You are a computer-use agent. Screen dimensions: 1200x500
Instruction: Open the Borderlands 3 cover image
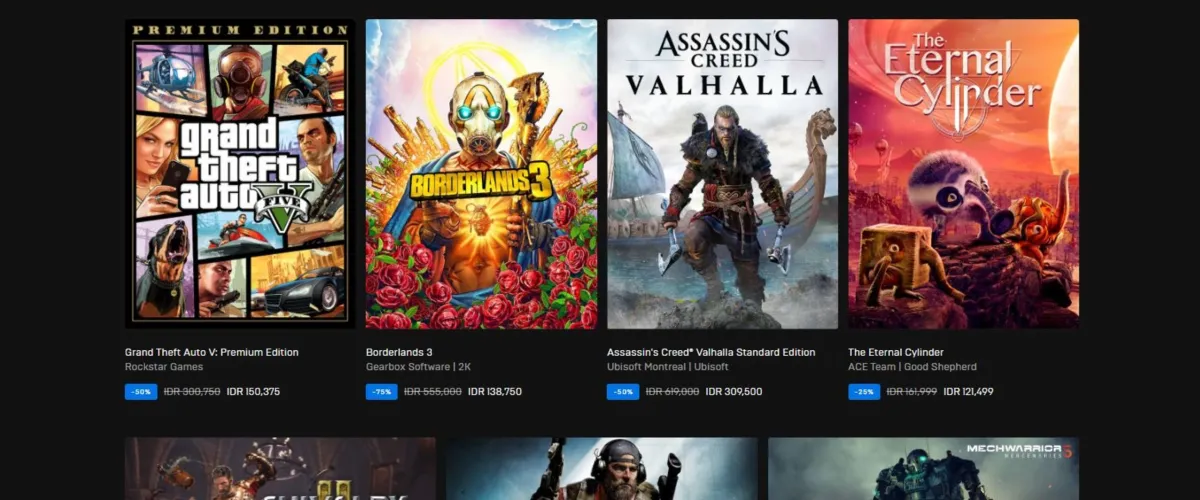click(481, 174)
